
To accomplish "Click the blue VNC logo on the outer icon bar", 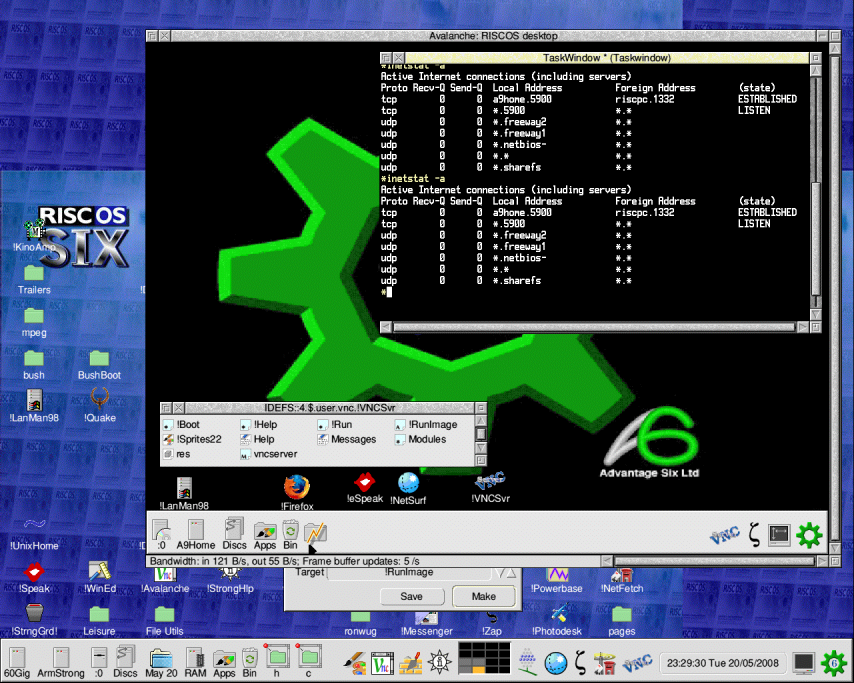I will click(x=637, y=663).
